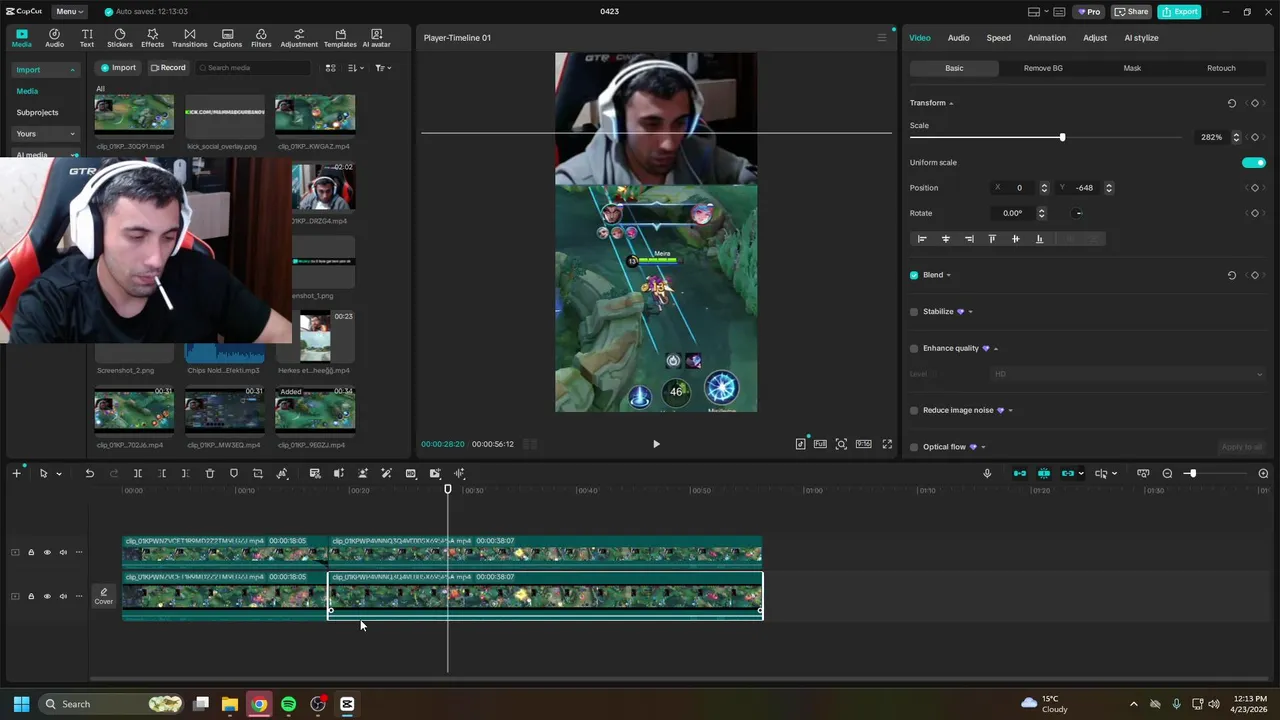
Task: Click the Rotate dial control
Action: click(1077, 213)
